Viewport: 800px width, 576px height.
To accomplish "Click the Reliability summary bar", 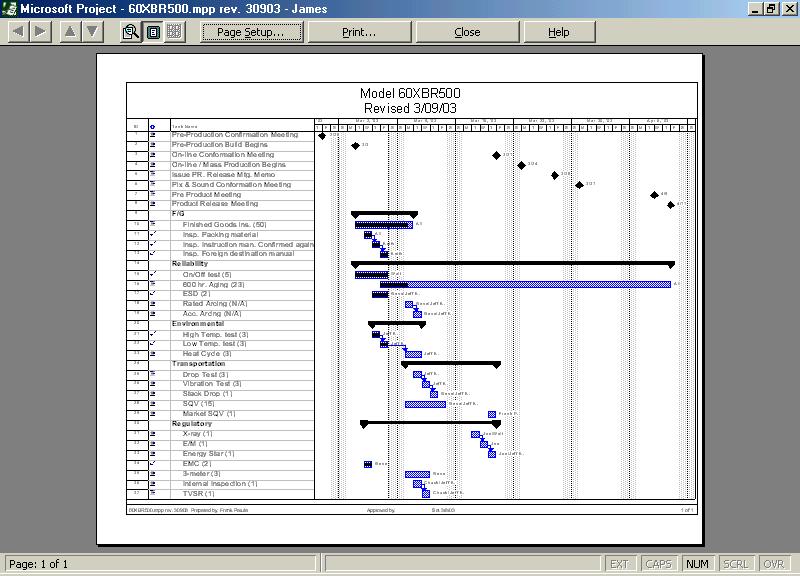I will point(513,264).
